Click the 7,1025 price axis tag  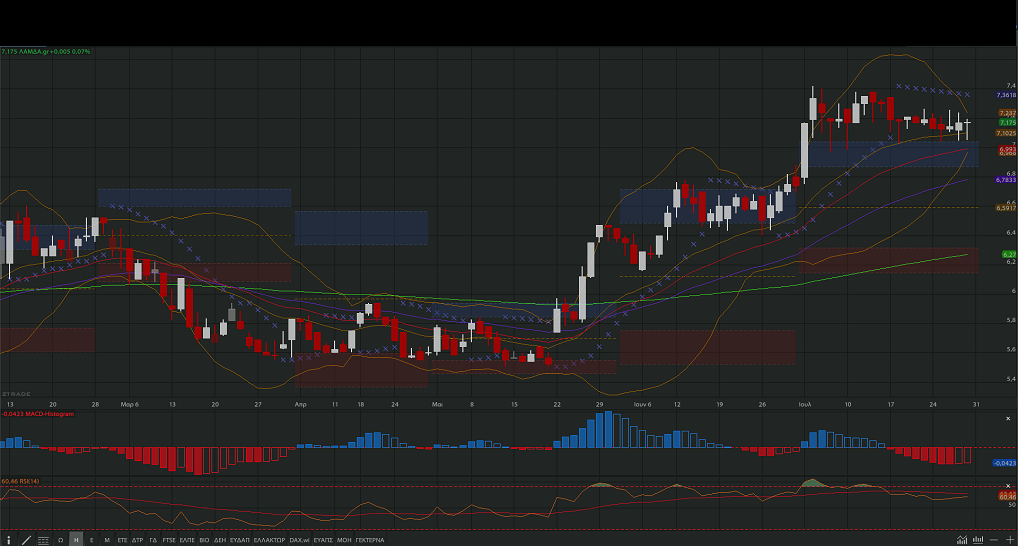pyautogui.click(x=1006, y=133)
